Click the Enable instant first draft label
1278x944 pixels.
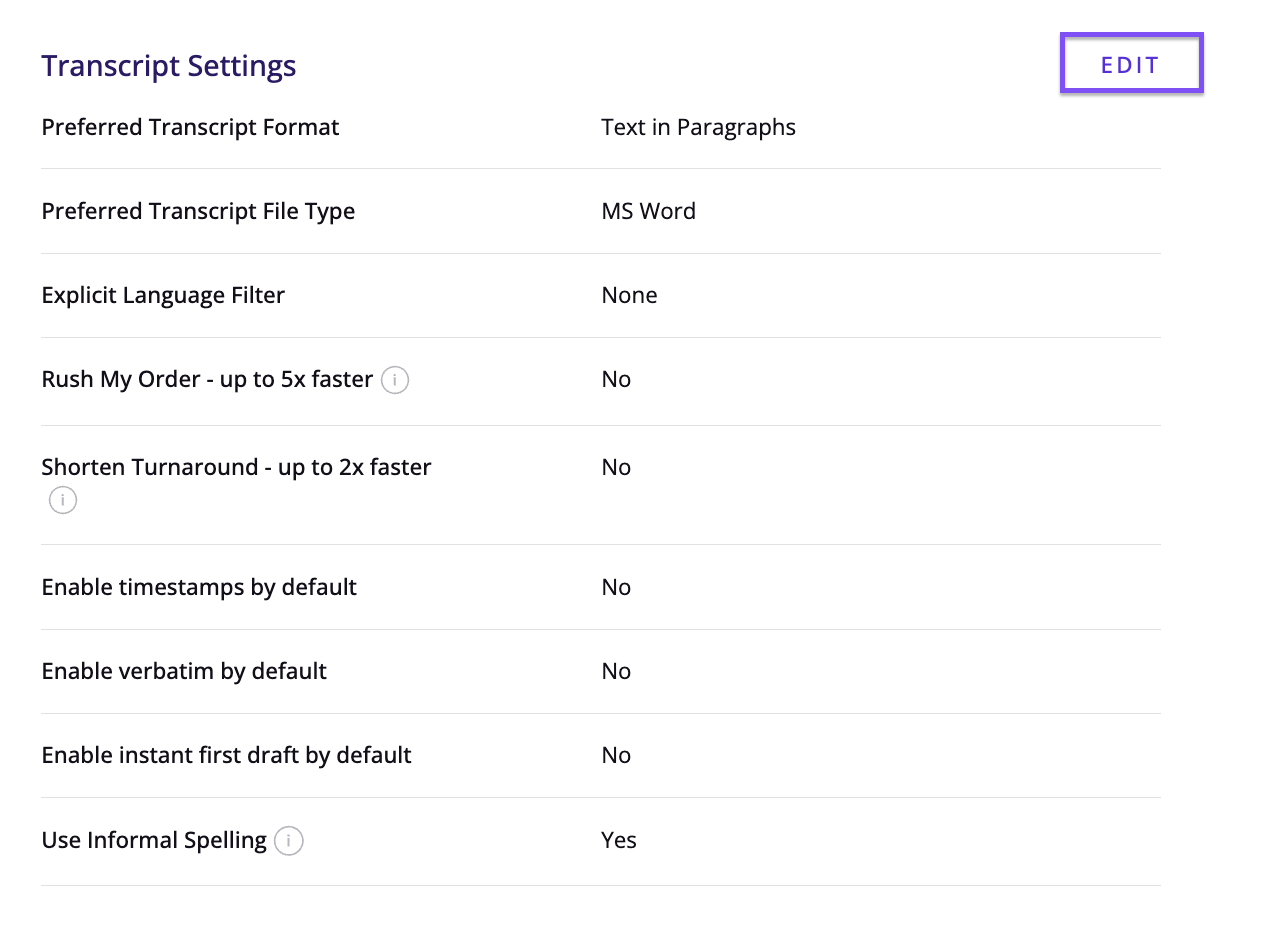click(x=226, y=756)
